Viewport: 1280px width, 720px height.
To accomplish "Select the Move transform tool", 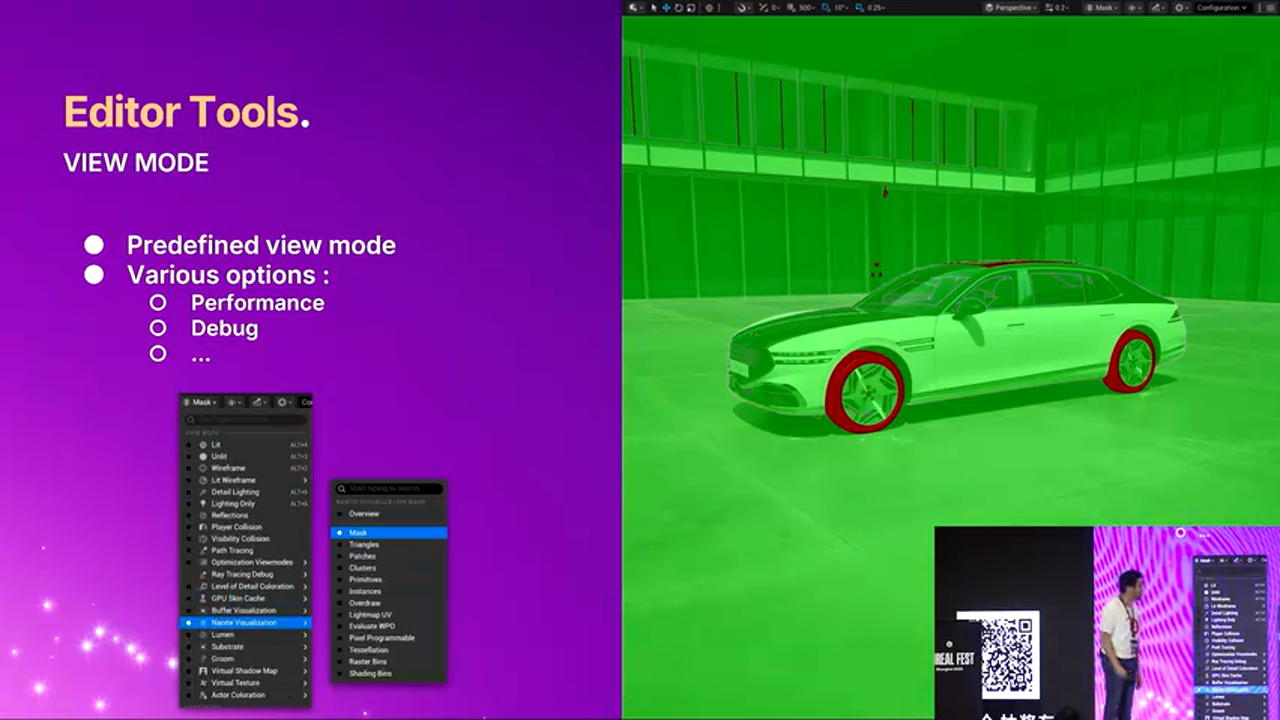I will (x=666, y=7).
